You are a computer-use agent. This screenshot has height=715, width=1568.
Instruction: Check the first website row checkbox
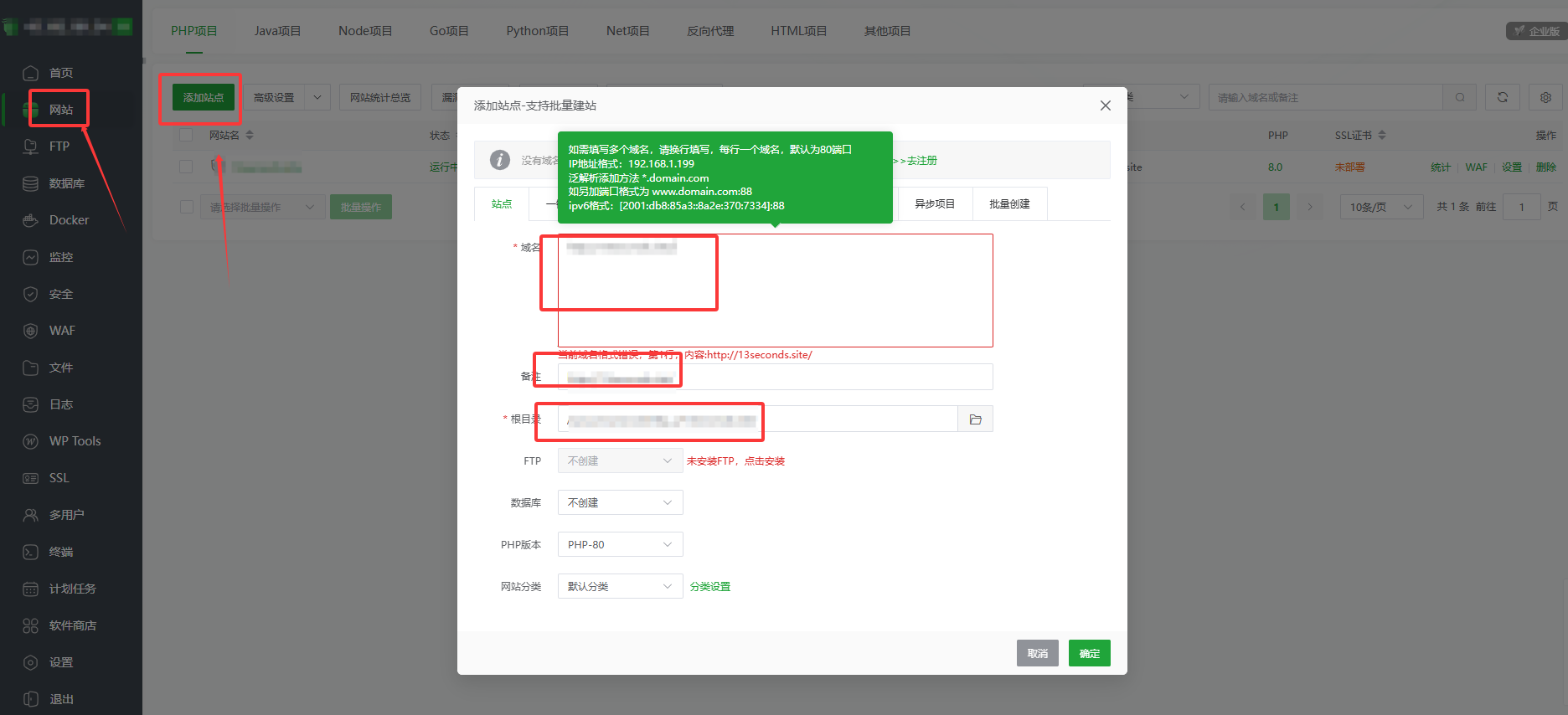[186, 167]
